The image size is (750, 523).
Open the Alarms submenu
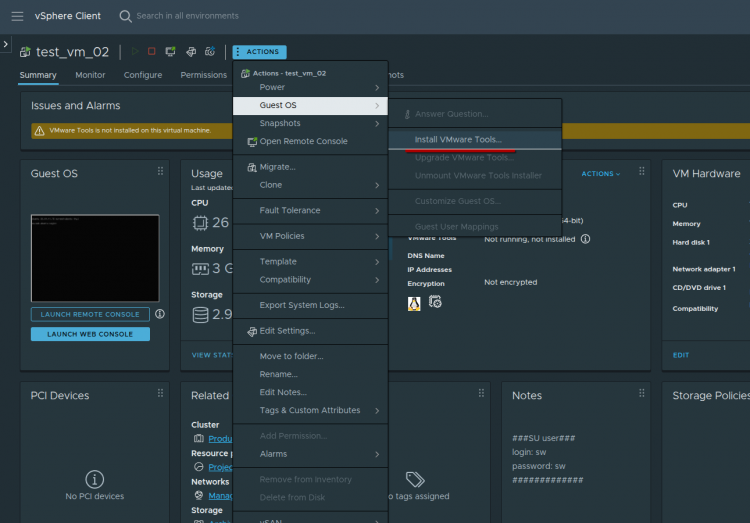click(x=310, y=454)
